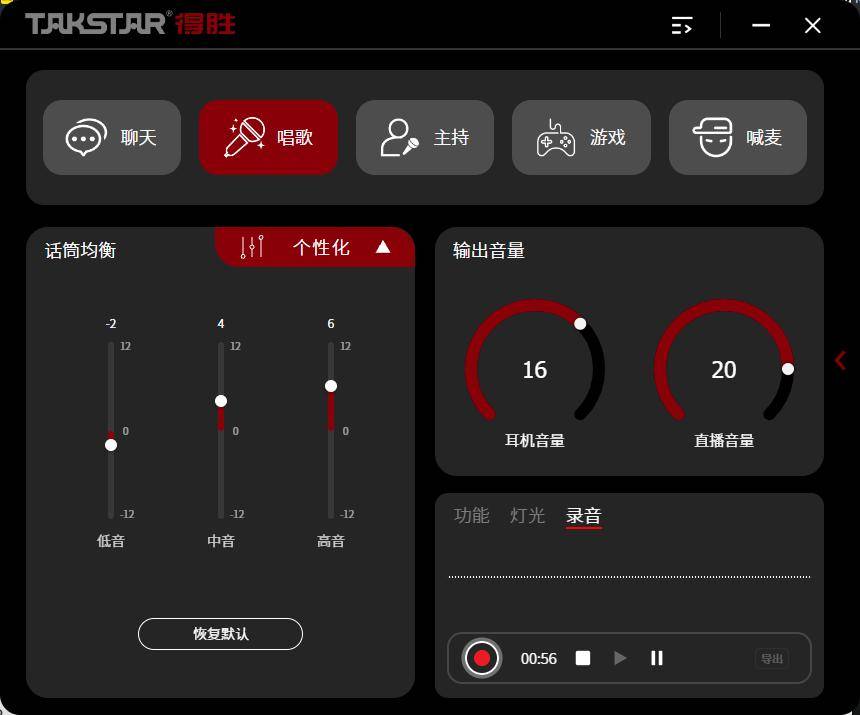Click the 恢复默认 restore defaults button
This screenshot has width=860, height=715.
click(x=220, y=634)
